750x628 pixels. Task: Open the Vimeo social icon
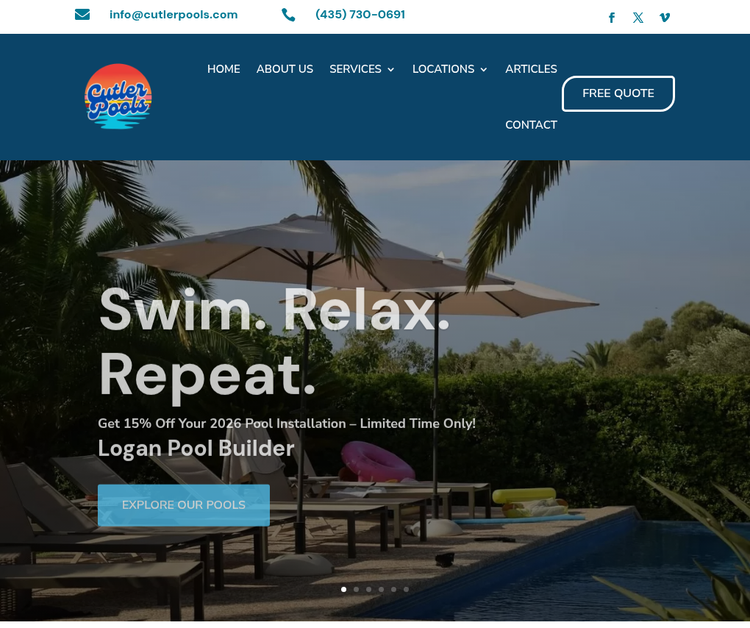coord(664,18)
